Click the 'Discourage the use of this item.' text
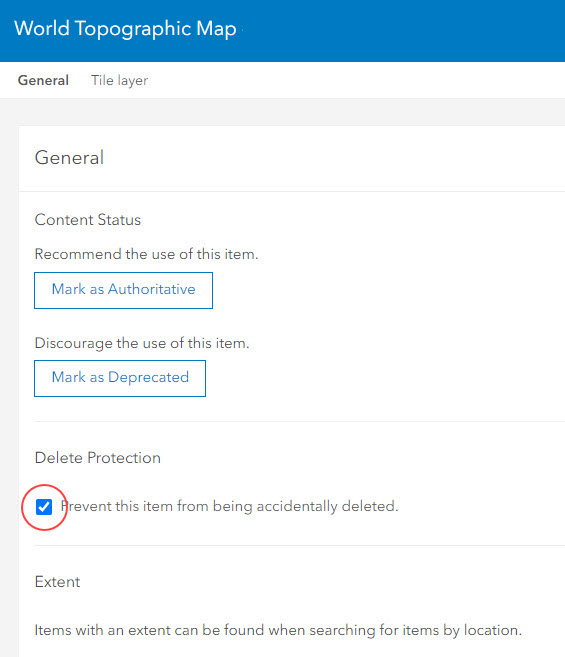 coord(142,343)
